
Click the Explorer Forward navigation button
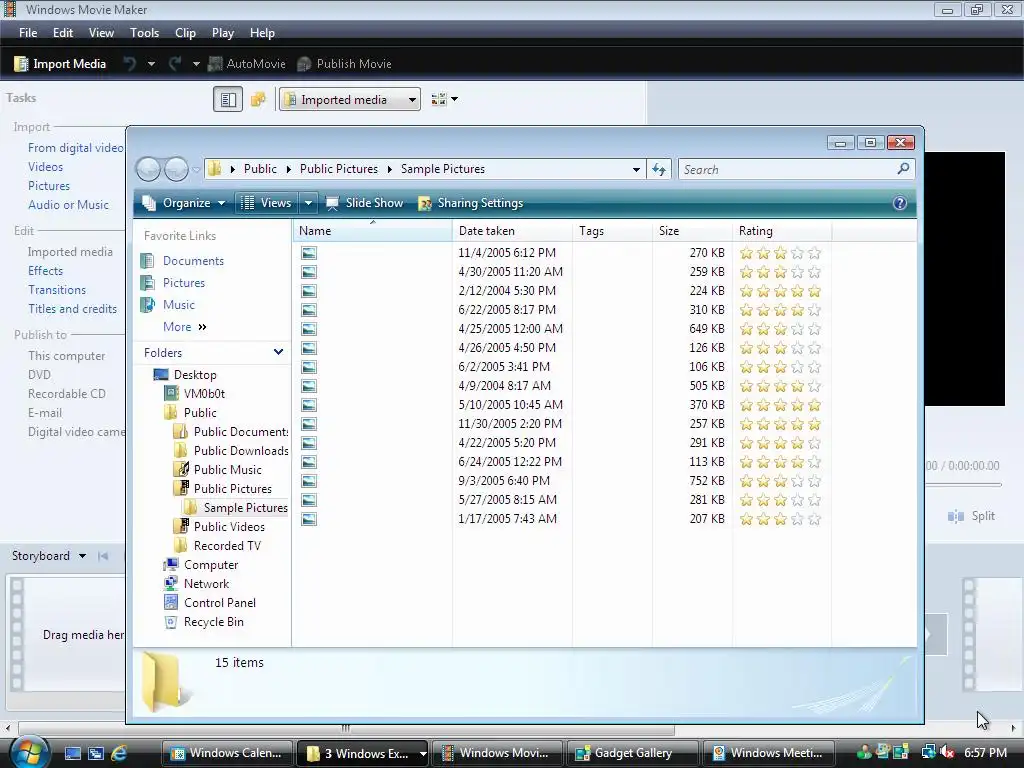176,169
